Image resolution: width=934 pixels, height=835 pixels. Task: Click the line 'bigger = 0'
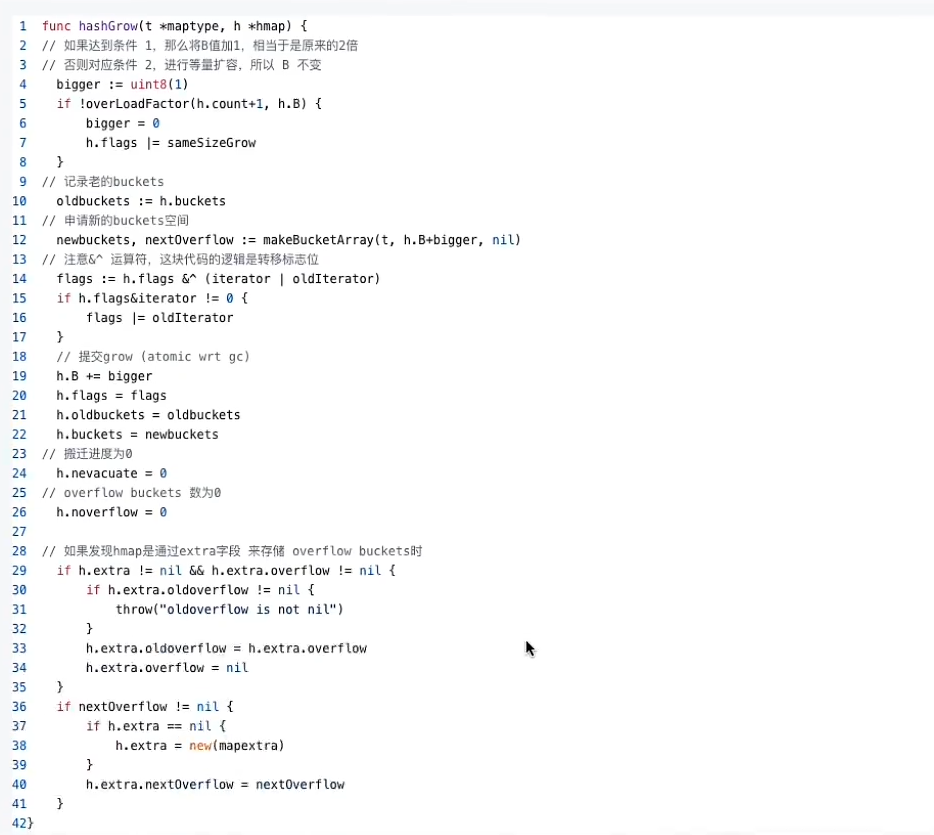[123, 123]
